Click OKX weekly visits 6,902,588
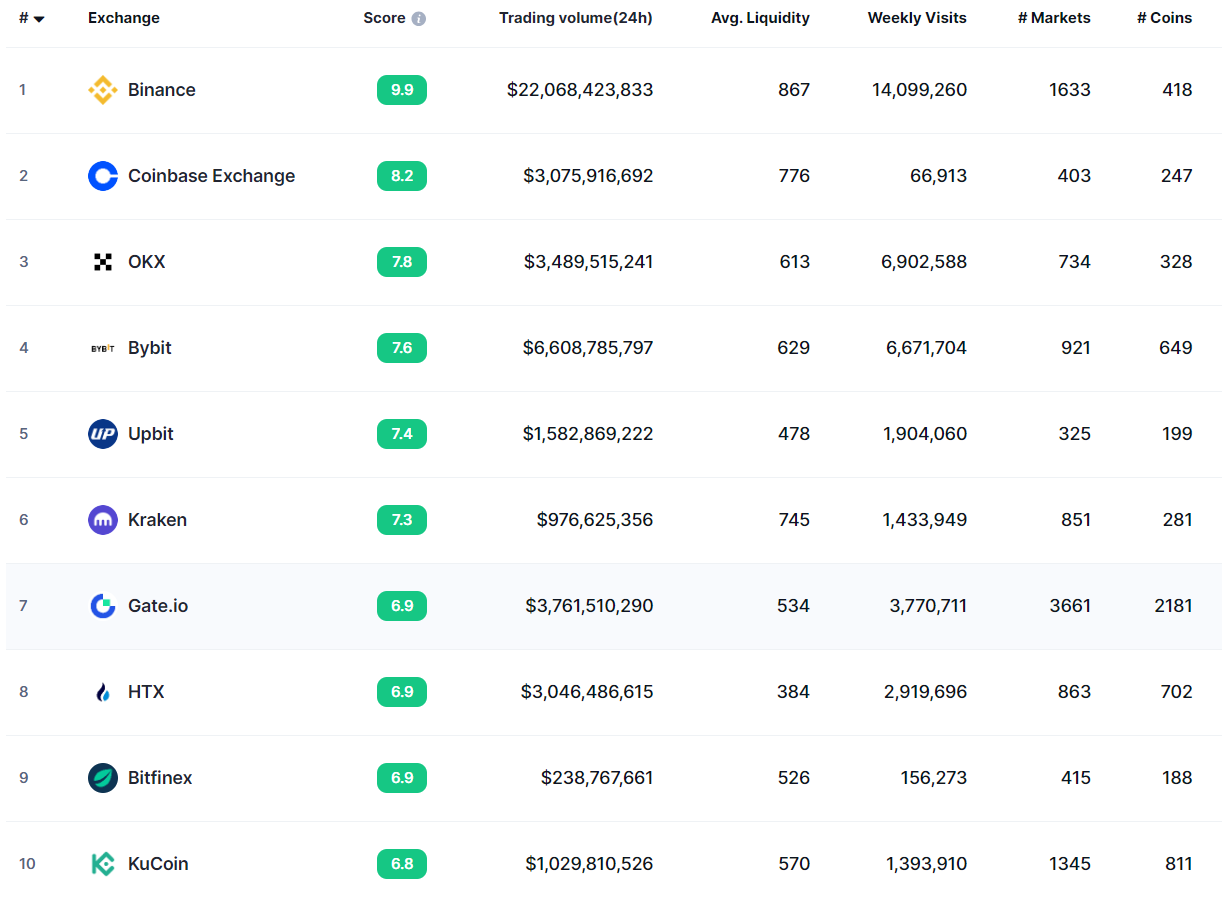Viewport: 1222px width, 903px height. click(x=924, y=262)
